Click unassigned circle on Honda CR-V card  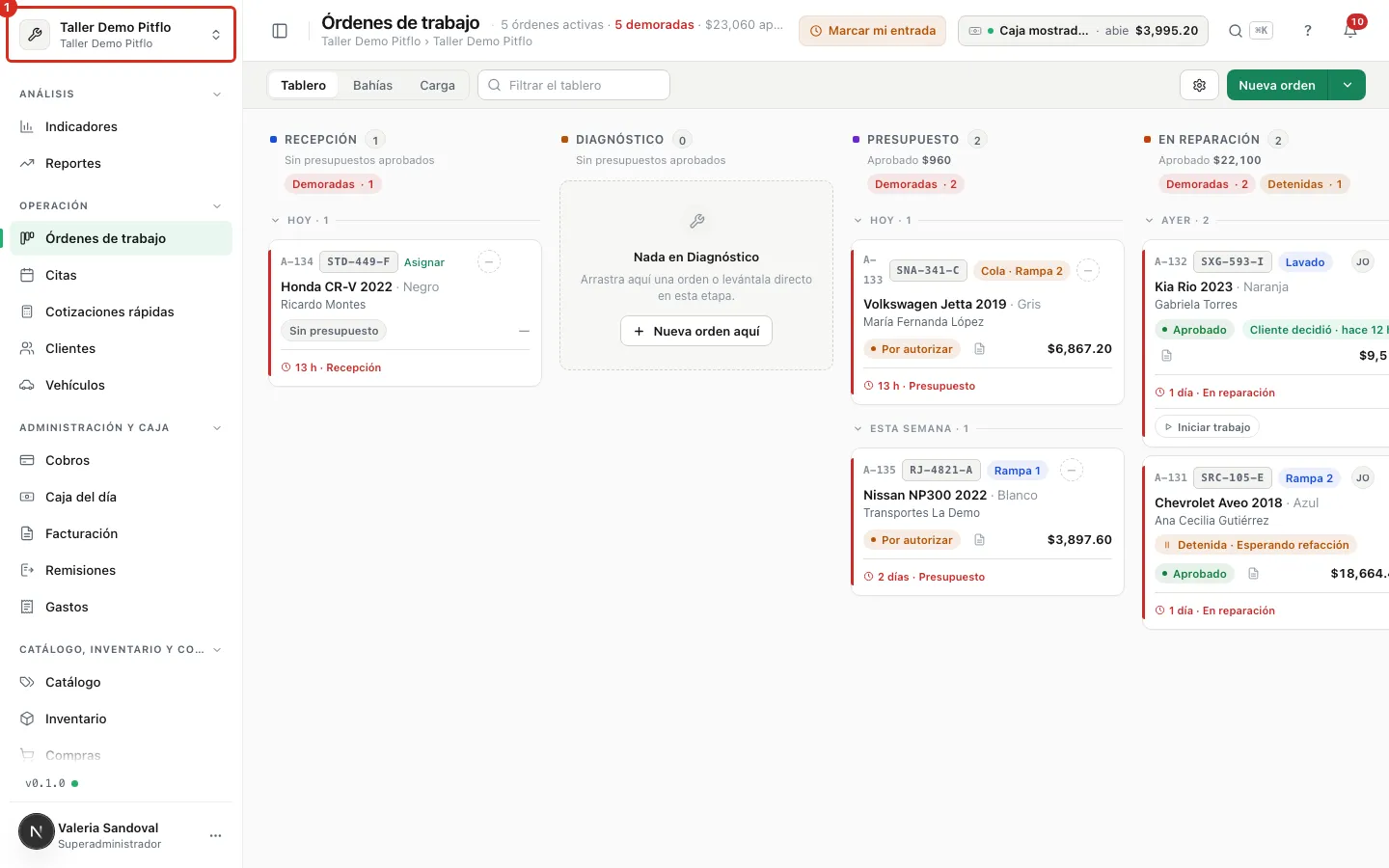tap(489, 261)
